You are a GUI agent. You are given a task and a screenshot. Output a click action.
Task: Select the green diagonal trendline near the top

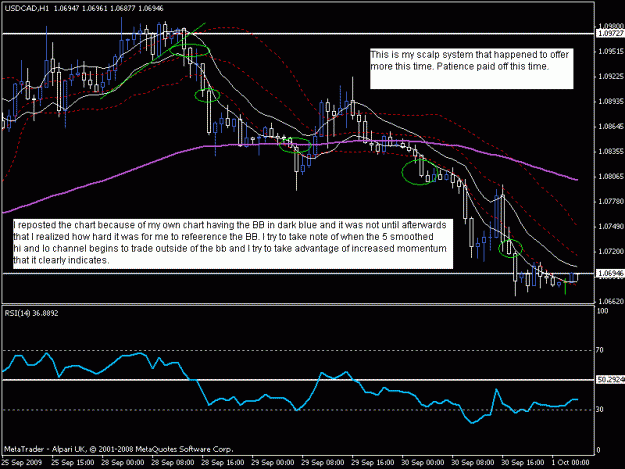click(x=153, y=61)
